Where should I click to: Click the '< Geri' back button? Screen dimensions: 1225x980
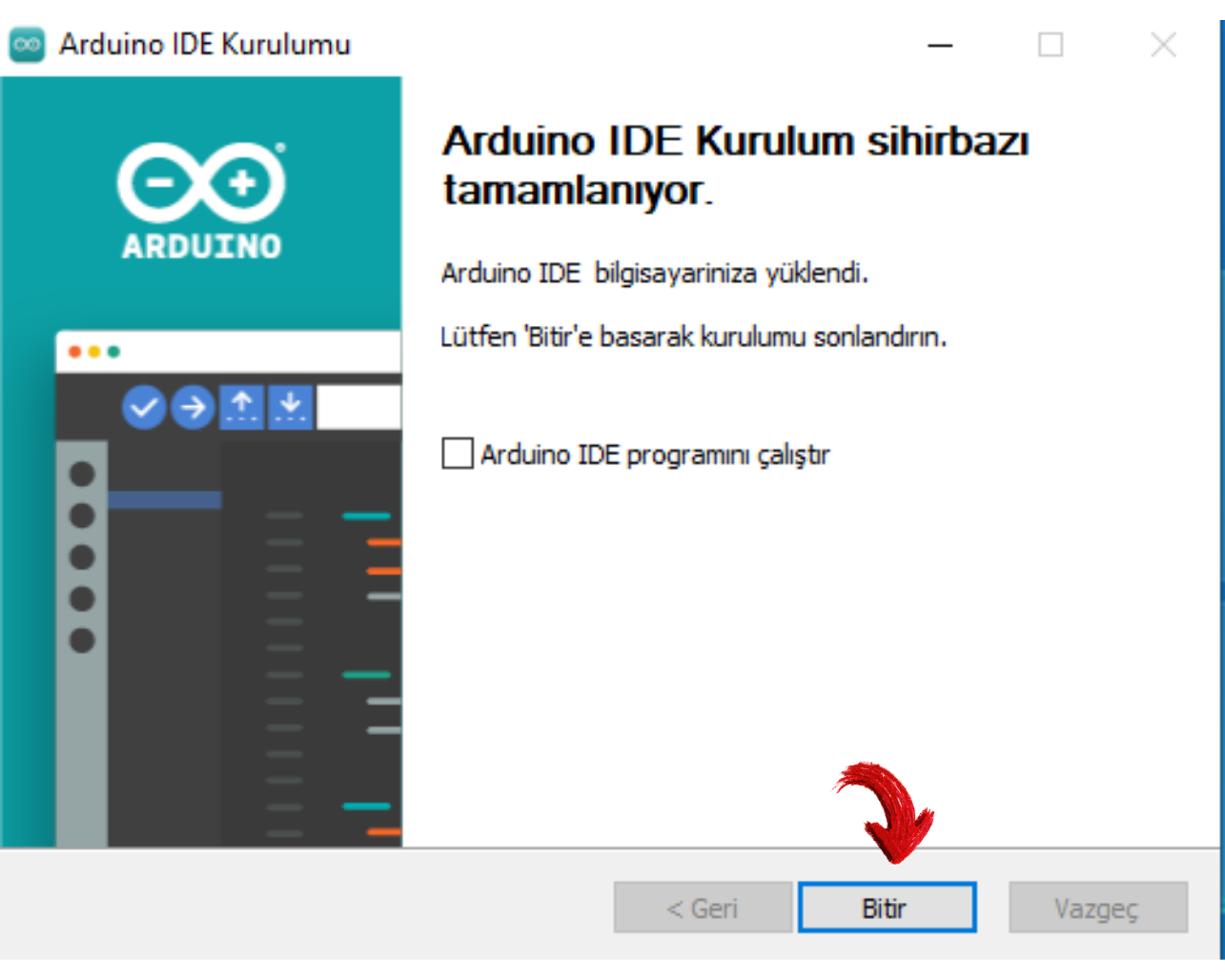(703, 908)
